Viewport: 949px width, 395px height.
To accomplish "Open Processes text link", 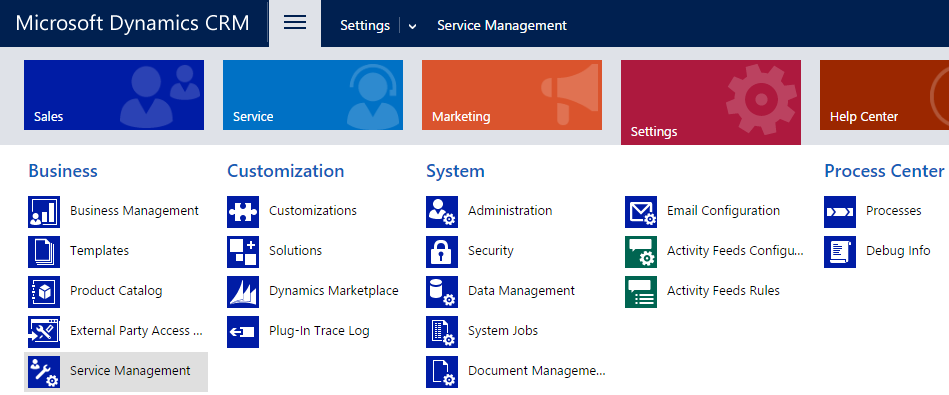I will tap(893, 211).
